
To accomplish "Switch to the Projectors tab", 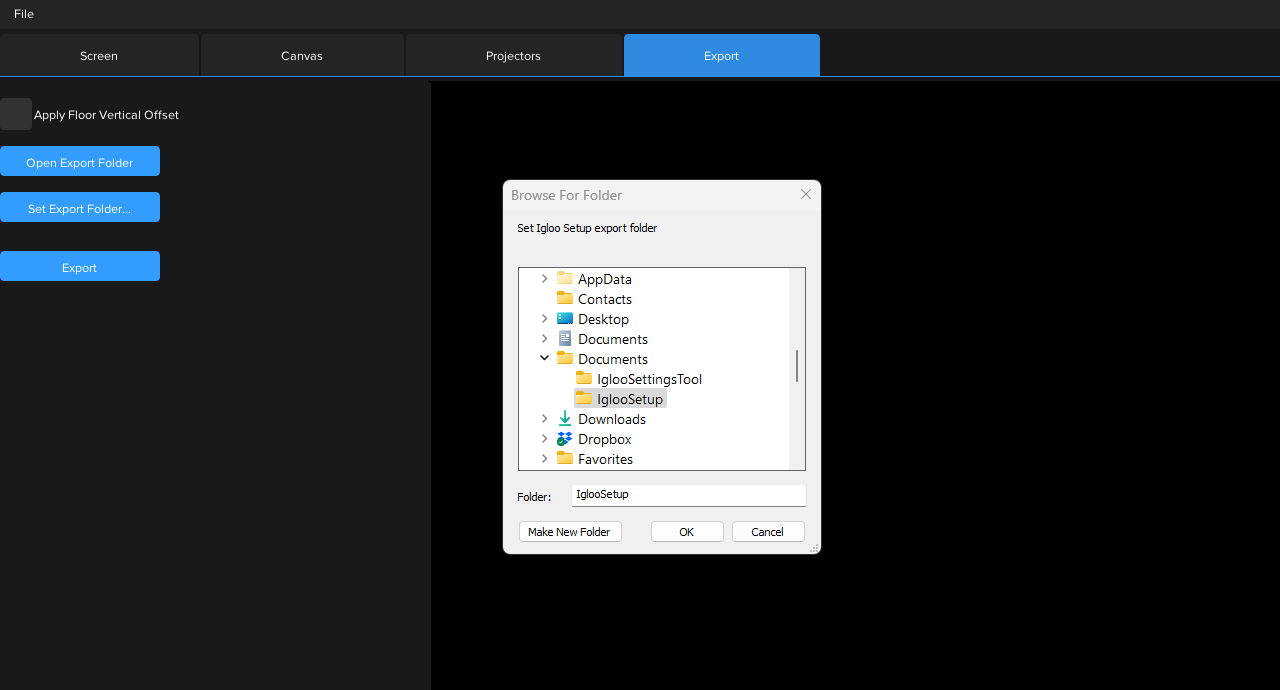I will click(x=513, y=56).
